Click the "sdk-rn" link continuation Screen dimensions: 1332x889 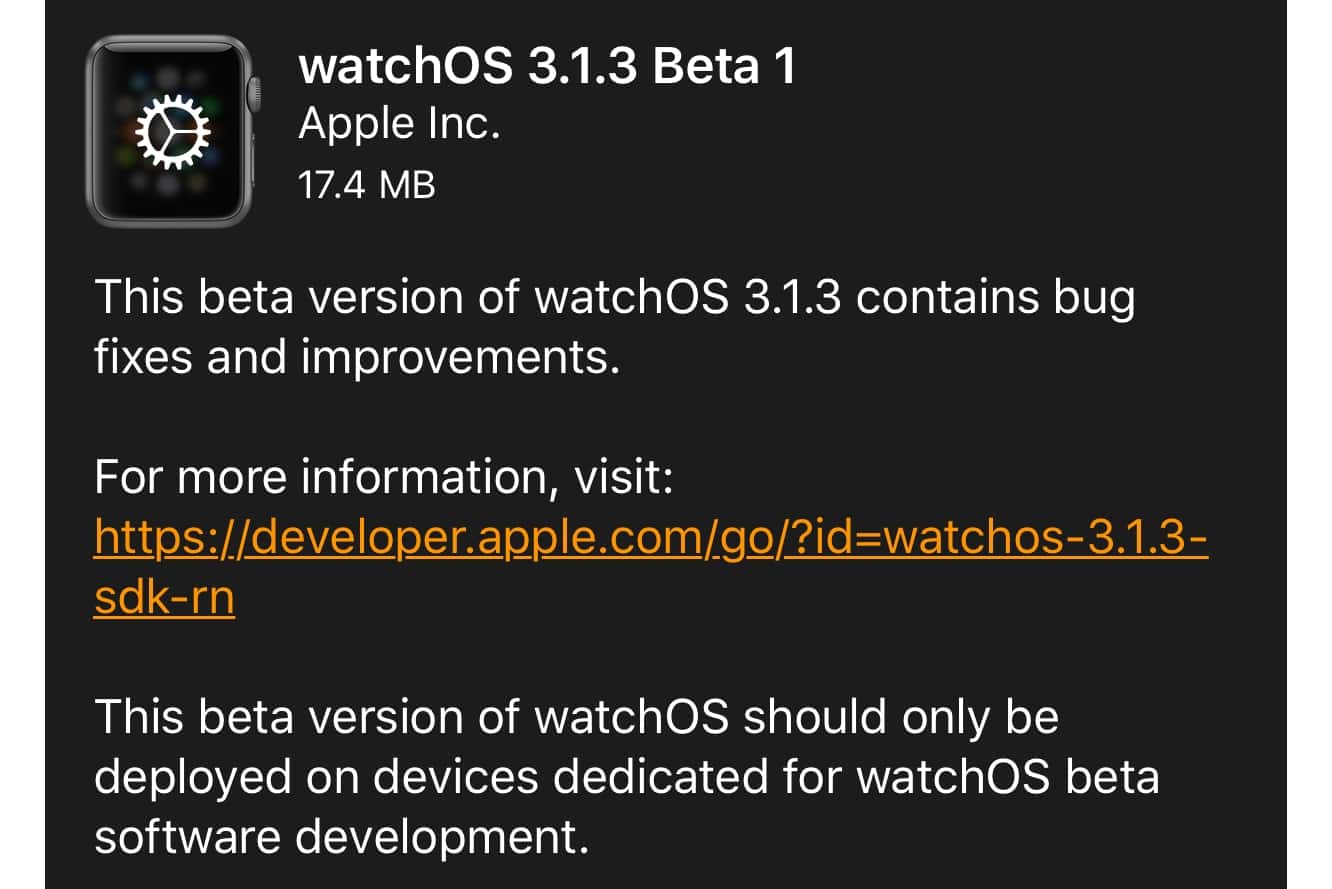(x=164, y=598)
